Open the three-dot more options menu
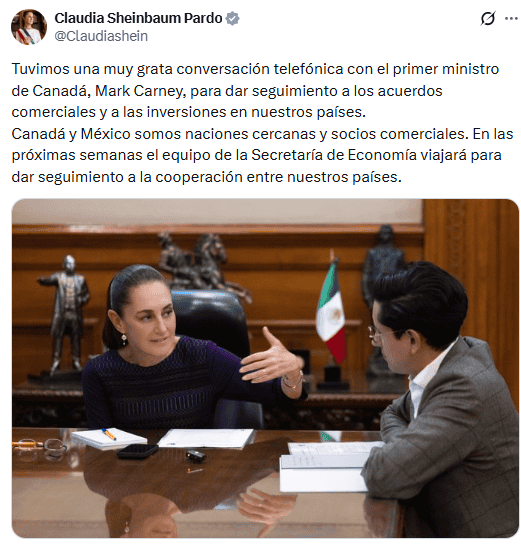The height and width of the screenshot is (545, 521). click(511, 18)
